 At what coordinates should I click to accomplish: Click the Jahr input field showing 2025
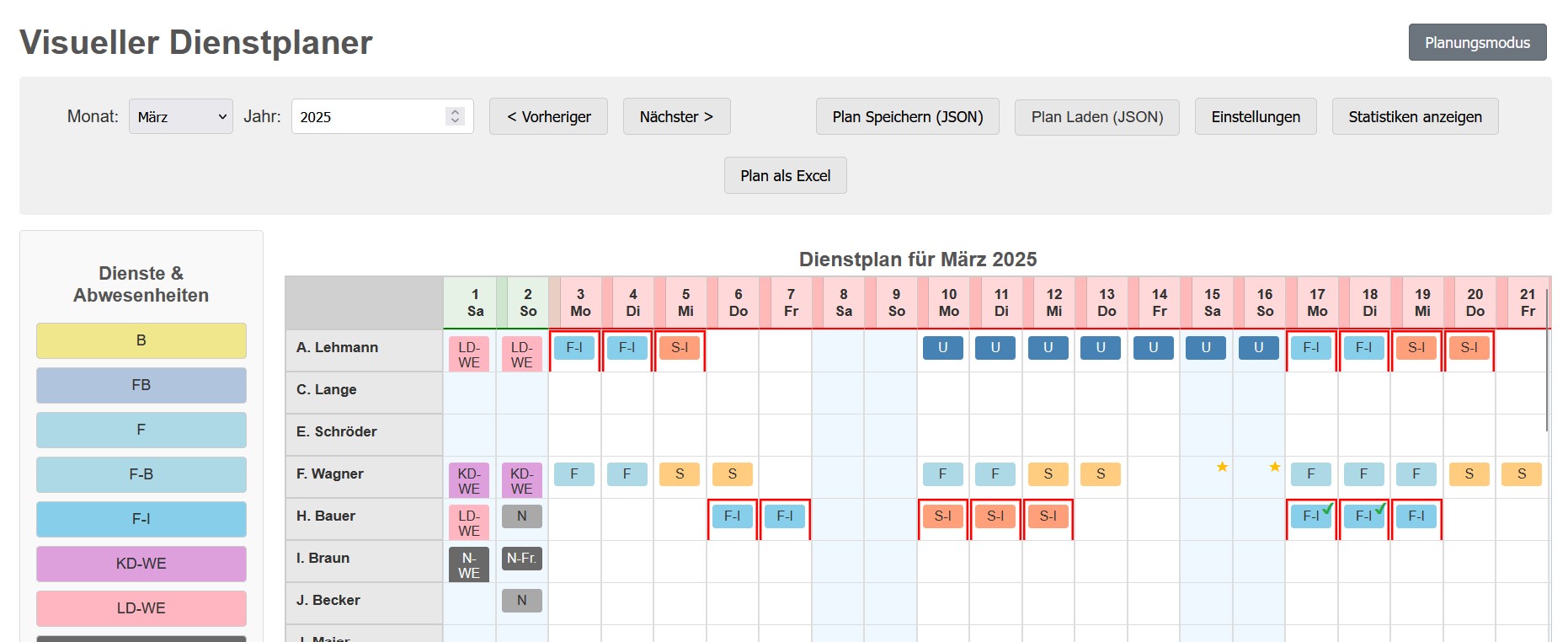367,117
